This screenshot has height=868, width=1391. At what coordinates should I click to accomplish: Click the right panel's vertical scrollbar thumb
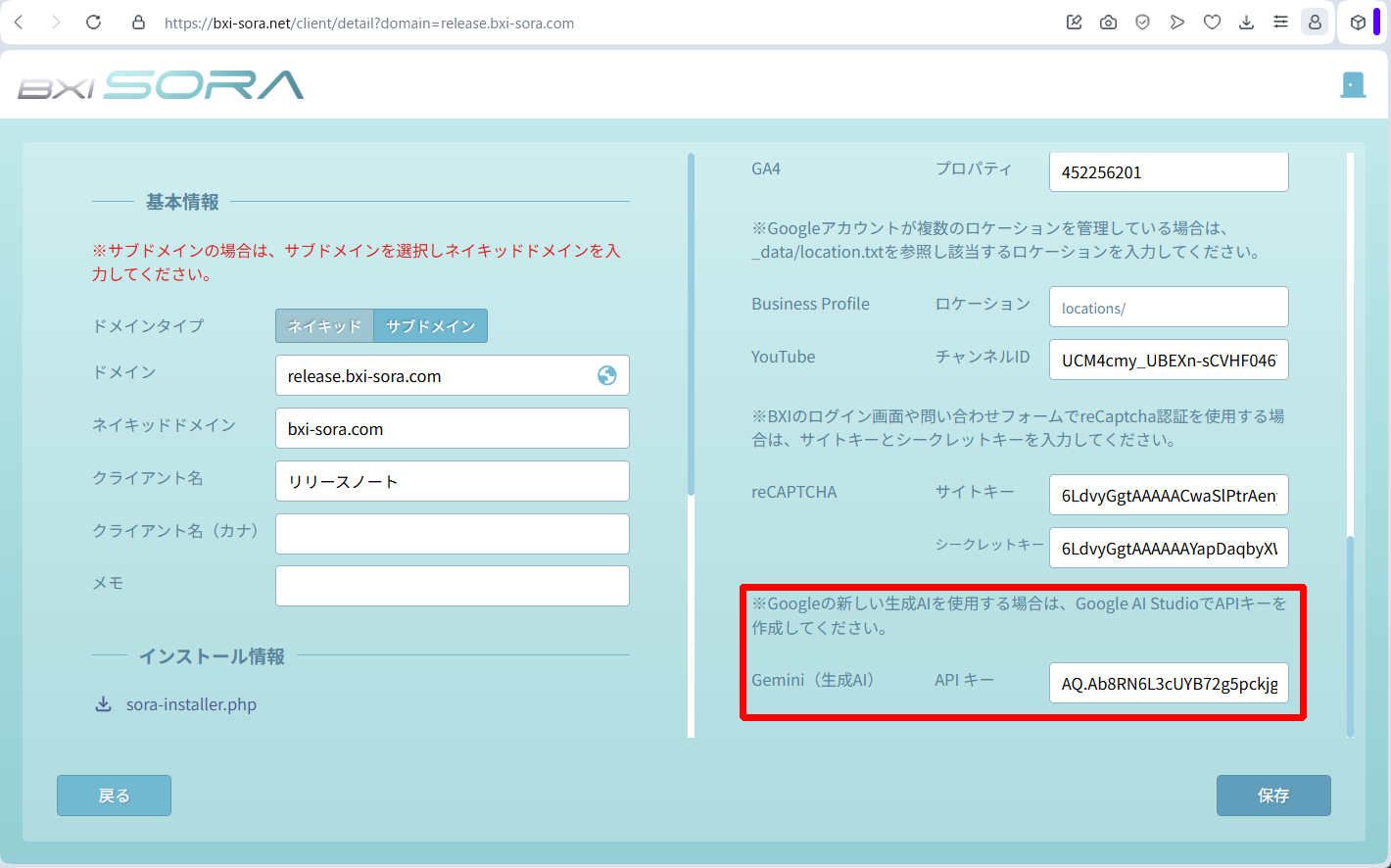pyautogui.click(x=1350, y=635)
